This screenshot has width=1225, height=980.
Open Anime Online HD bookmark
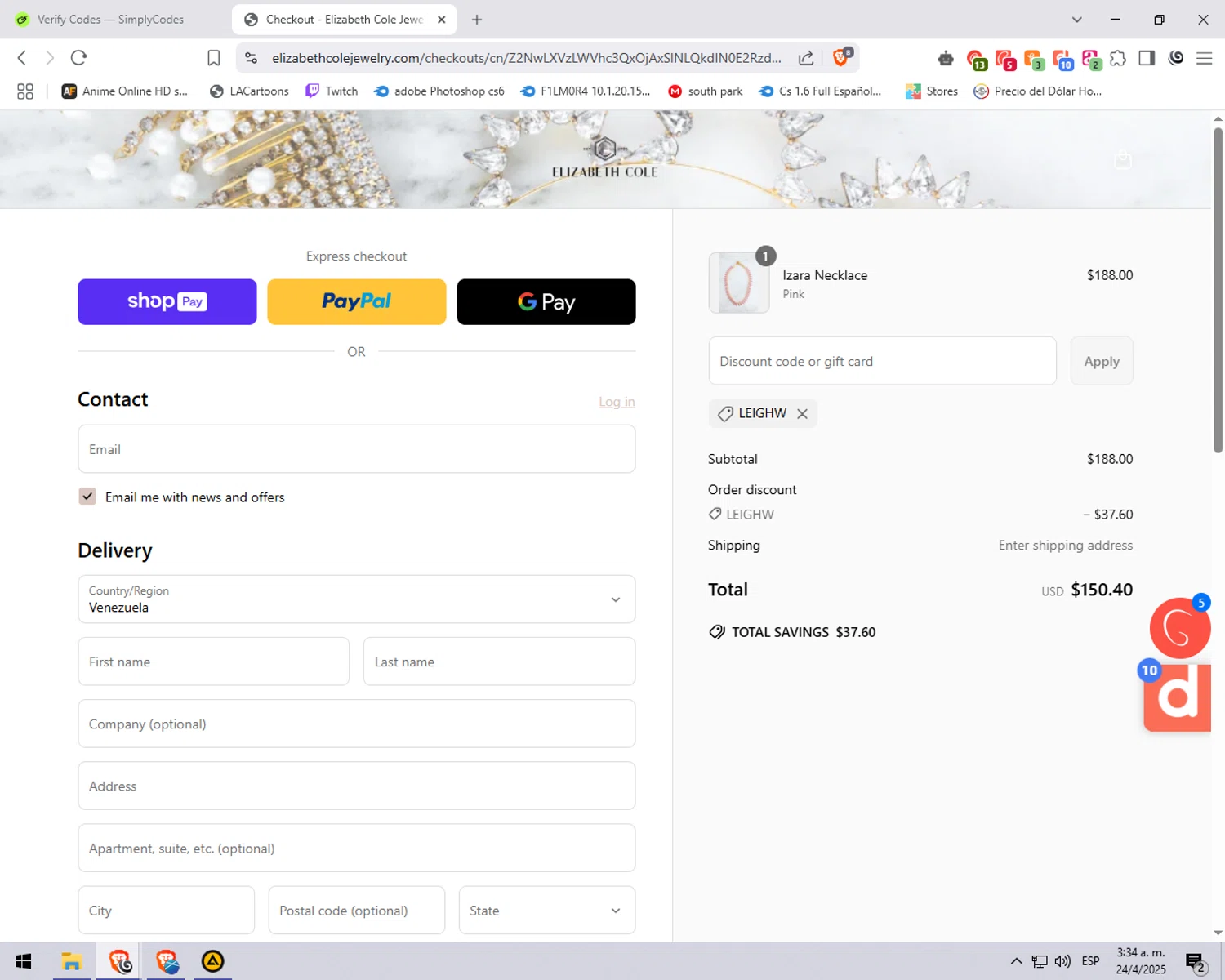pos(125,91)
